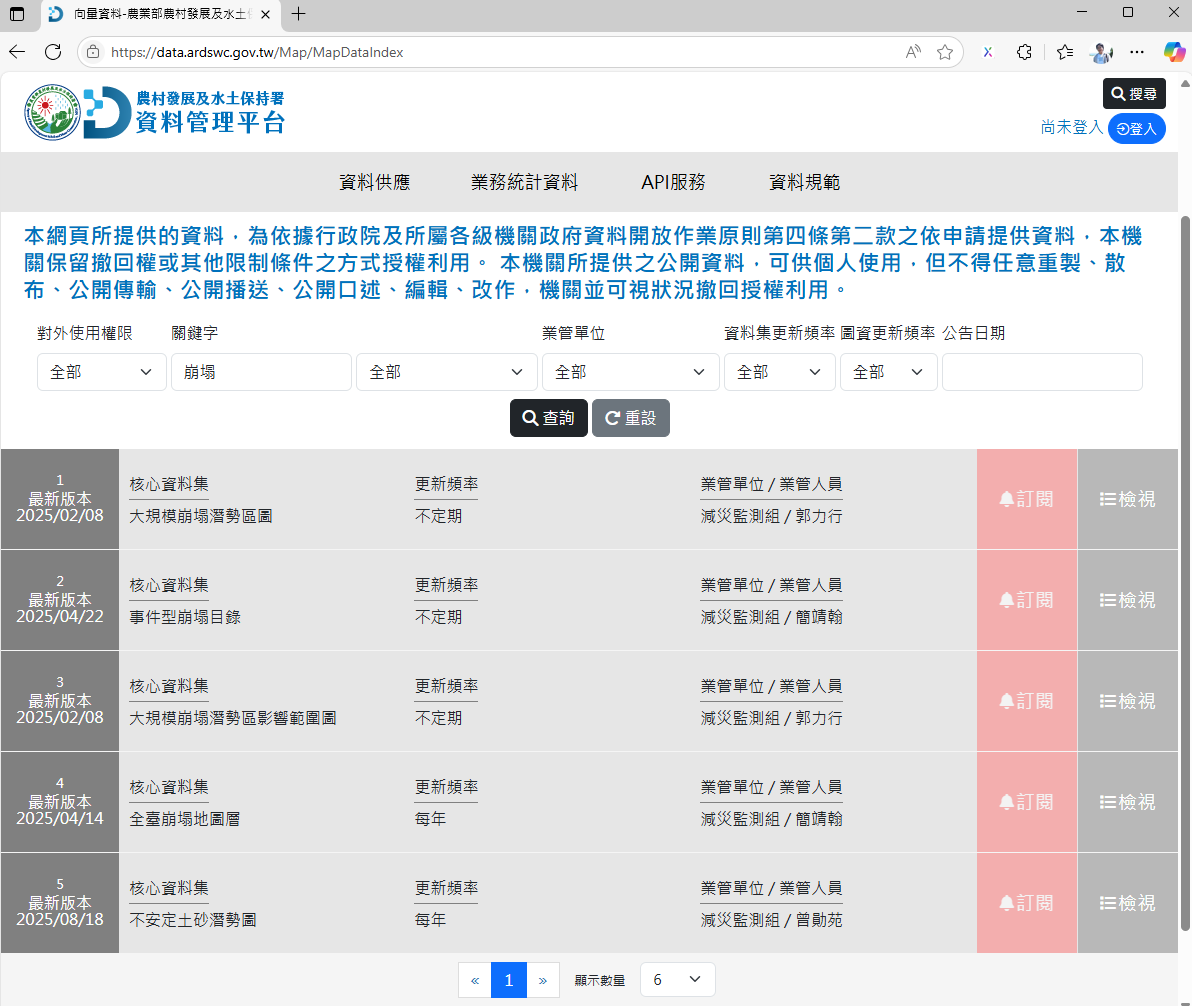Click the 重設 reset button
This screenshot has height=1006, width=1192.
(631, 418)
